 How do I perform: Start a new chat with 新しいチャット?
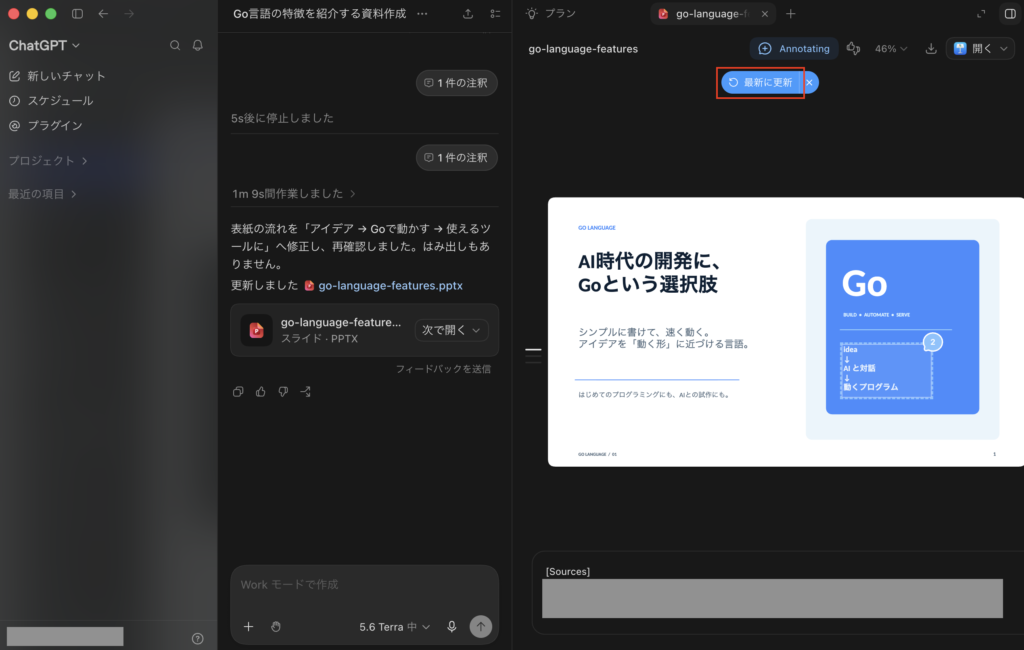[x=57, y=76]
